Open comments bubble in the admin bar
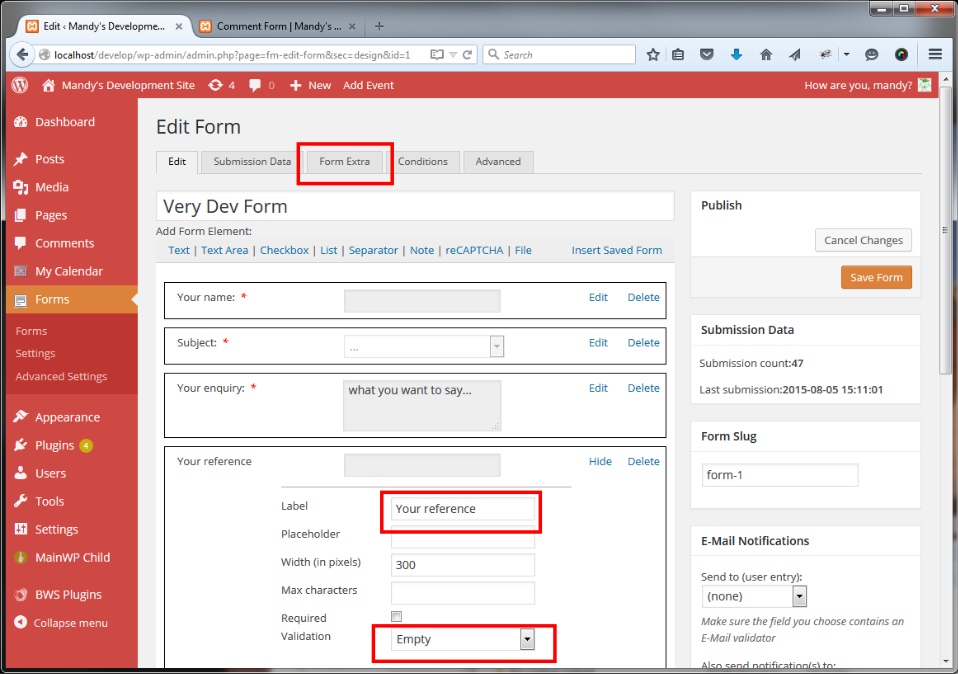This screenshot has height=674, width=958. coord(262,85)
